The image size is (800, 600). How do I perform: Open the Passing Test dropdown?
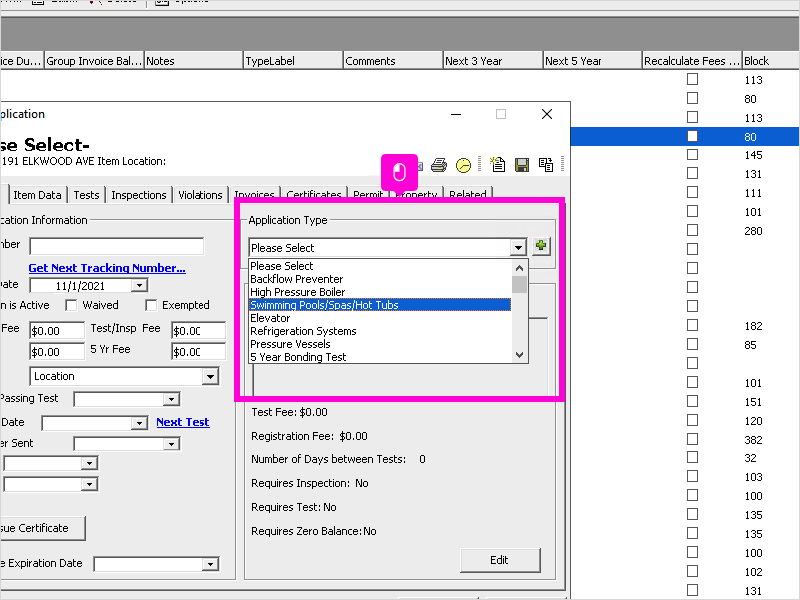171,399
